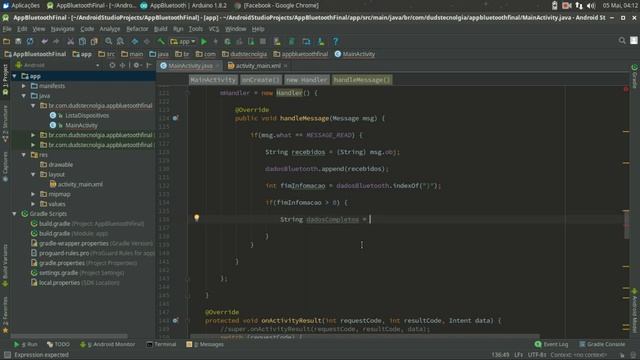The width and height of the screenshot is (640, 360).
Task: Open the Android Monitor tool window
Action: click(x=108, y=344)
